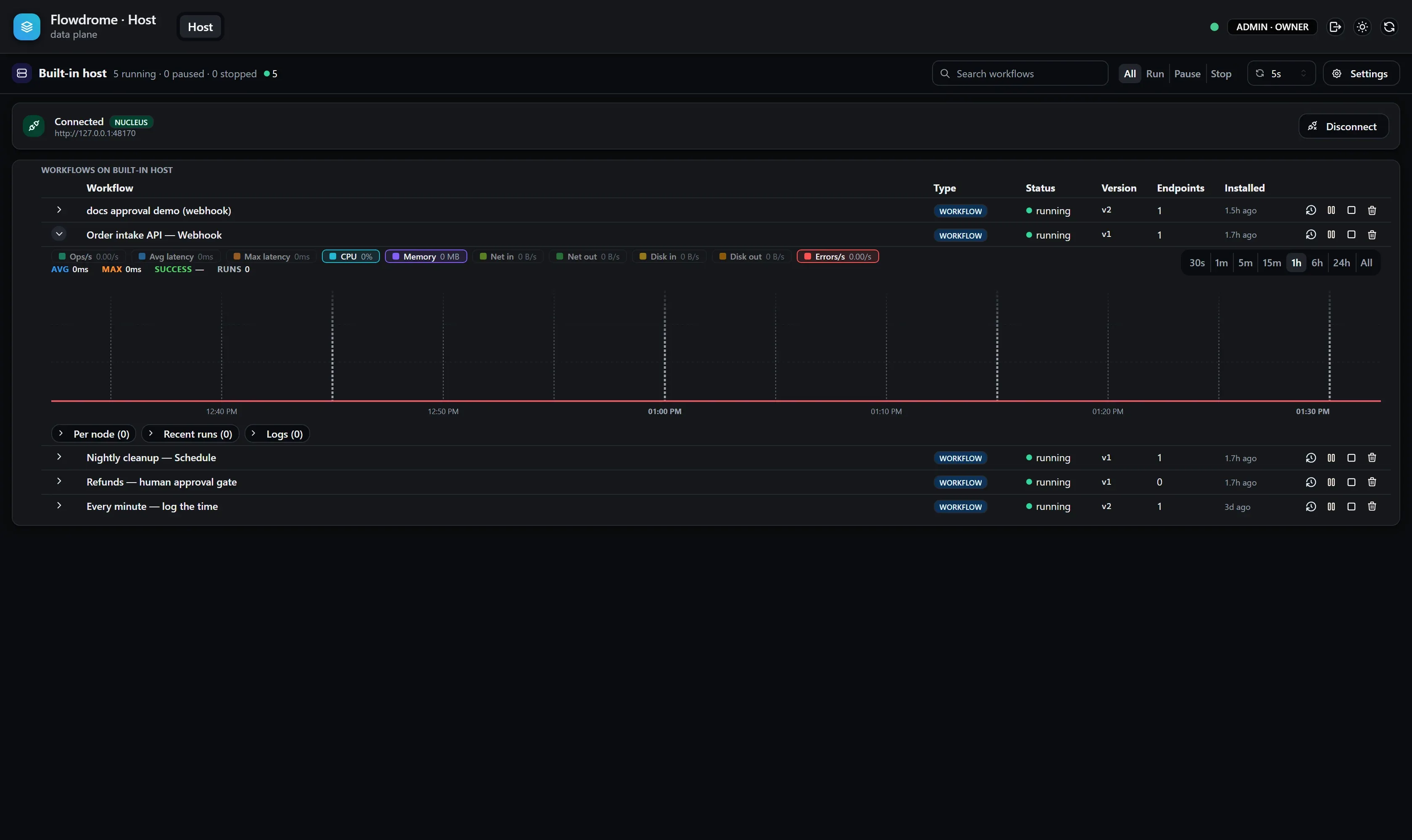Stop the Order intake API workflow
The height and width of the screenshot is (840, 1412).
pos(1351,234)
